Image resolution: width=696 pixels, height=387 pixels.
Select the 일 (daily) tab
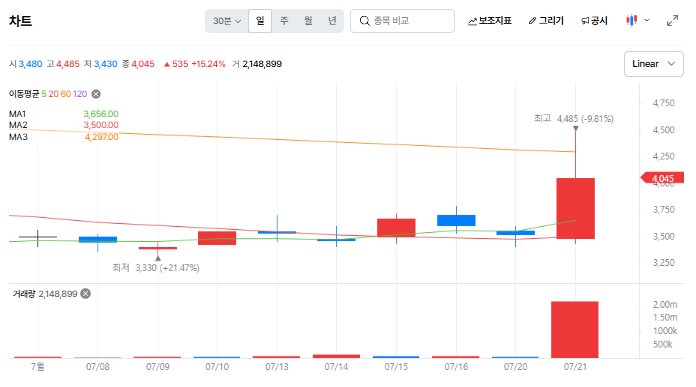(260, 21)
